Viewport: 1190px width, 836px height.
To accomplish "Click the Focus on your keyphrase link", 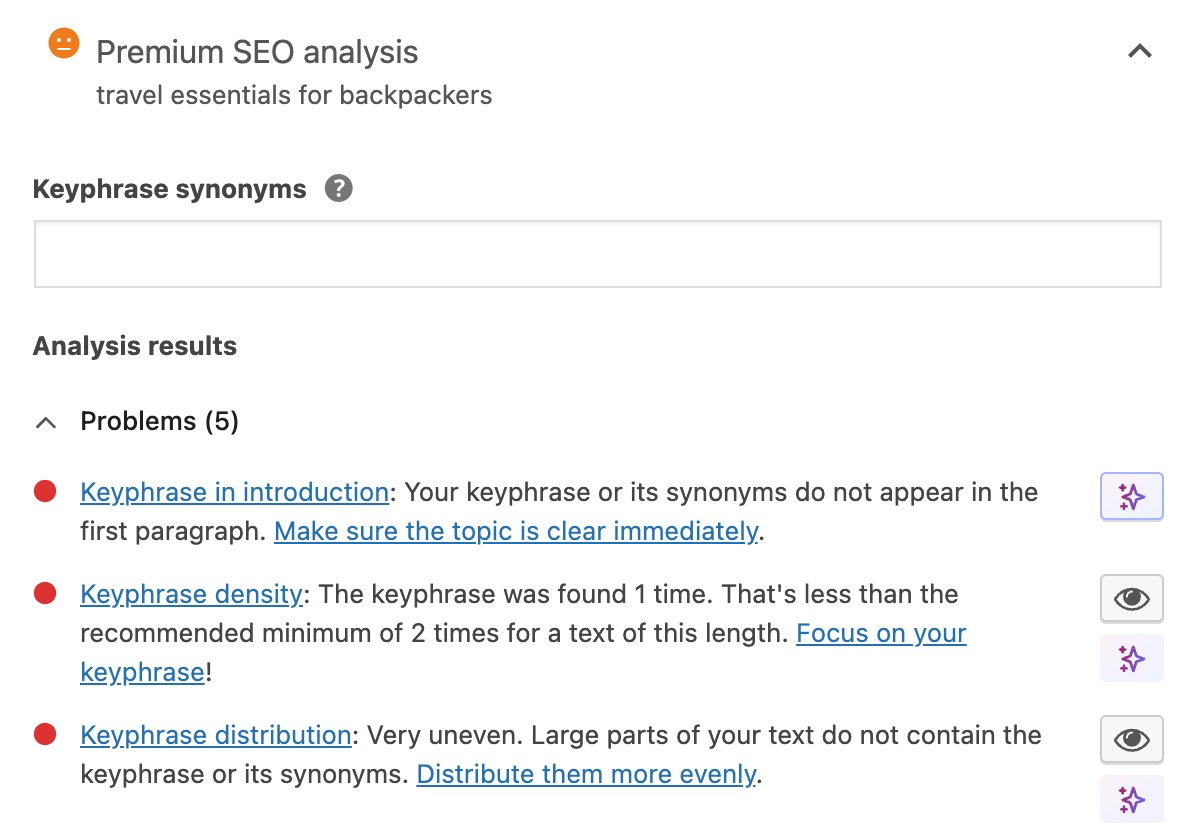I will tap(880, 633).
